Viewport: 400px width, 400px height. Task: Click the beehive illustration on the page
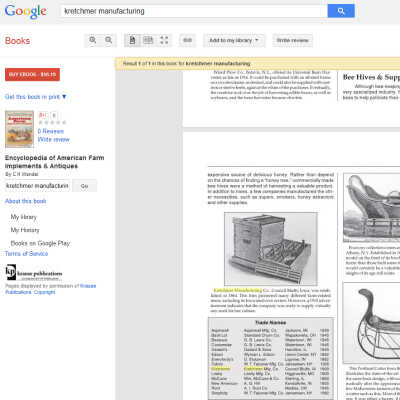pyautogui.click(x=271, y=249)
